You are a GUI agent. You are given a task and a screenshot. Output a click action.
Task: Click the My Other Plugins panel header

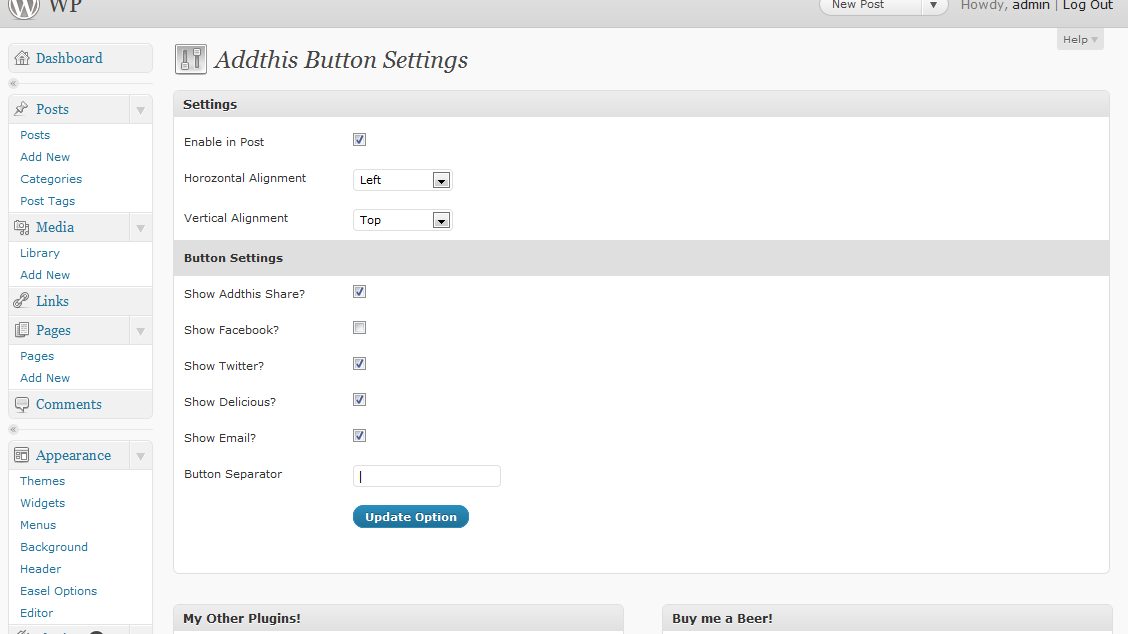399,619
